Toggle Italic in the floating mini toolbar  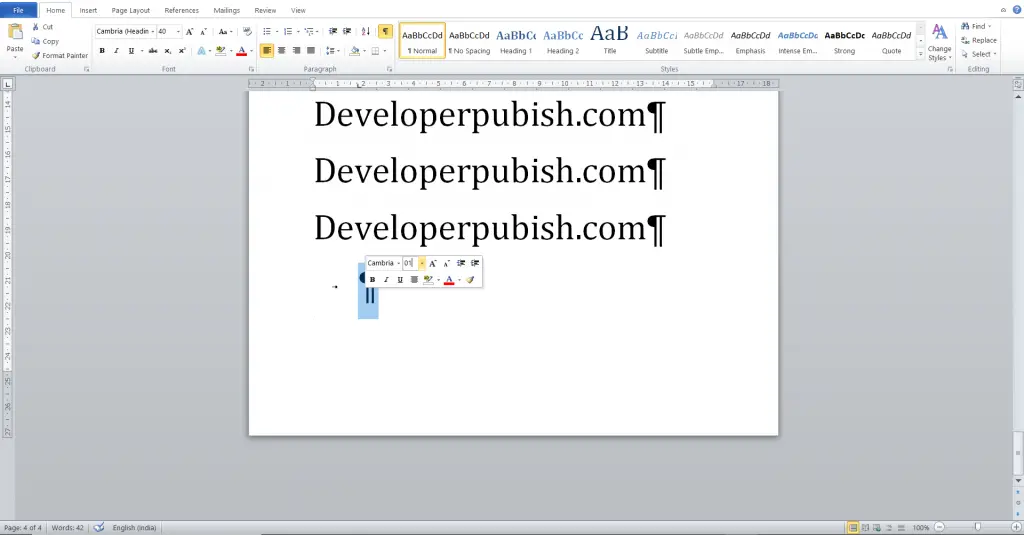pos(386,280)
